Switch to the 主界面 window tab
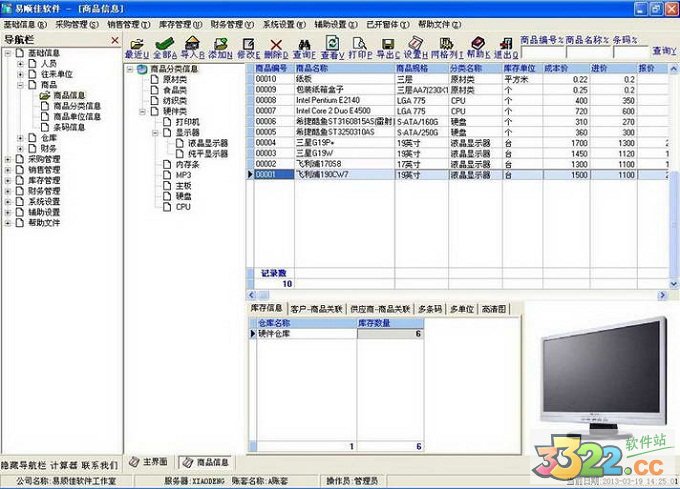 149,462
